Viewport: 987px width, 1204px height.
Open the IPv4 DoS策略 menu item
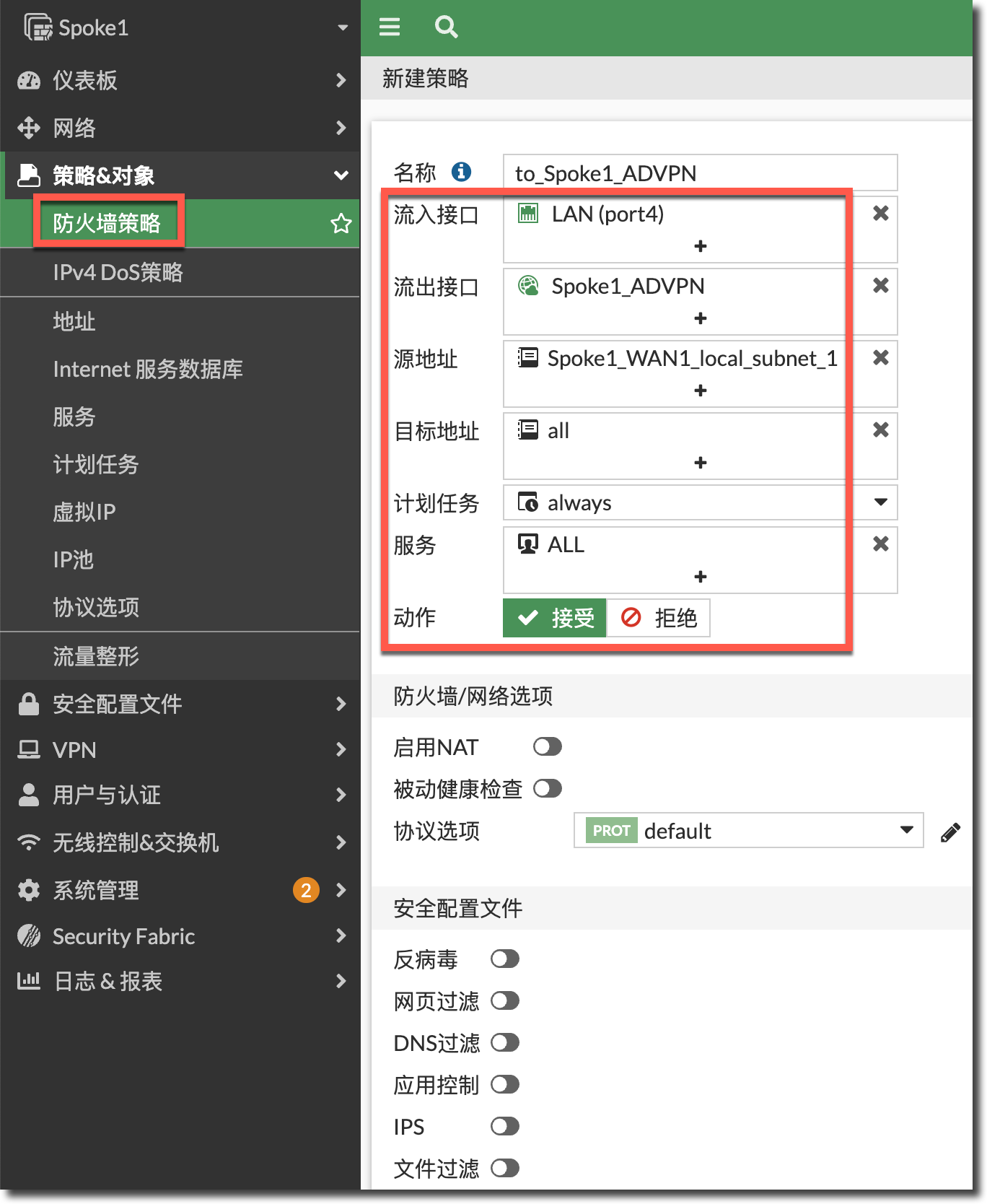click(118, 272)
